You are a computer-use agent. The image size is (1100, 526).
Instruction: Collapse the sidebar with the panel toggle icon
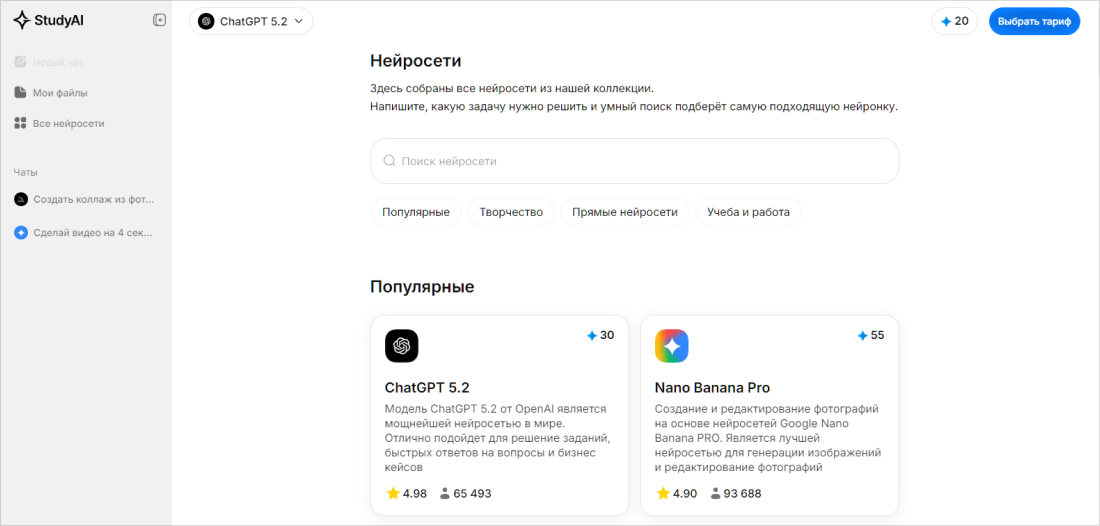tap(159, 20)
